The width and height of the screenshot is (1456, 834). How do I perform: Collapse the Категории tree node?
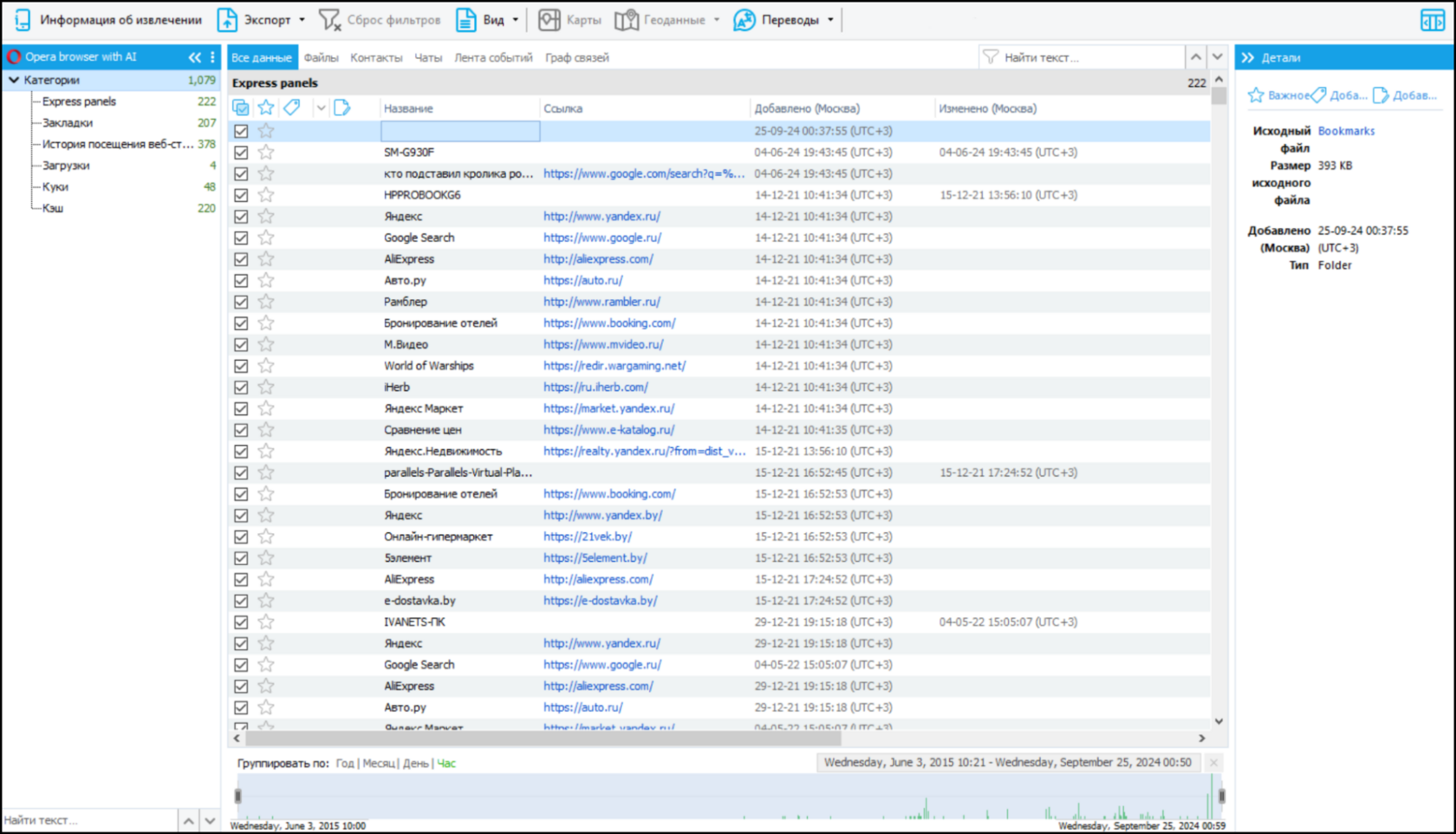click(14, 80)
